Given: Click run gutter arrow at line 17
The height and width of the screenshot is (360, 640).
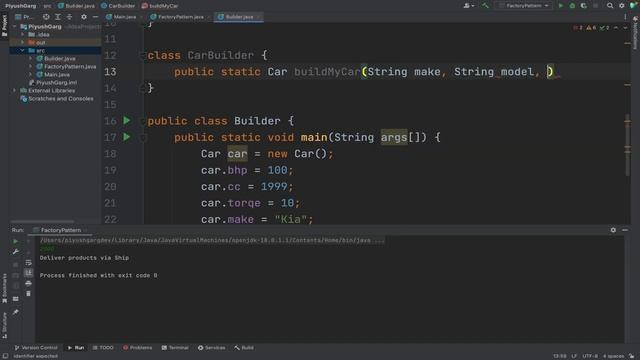Looking at the screenshot, I should 127,137.
